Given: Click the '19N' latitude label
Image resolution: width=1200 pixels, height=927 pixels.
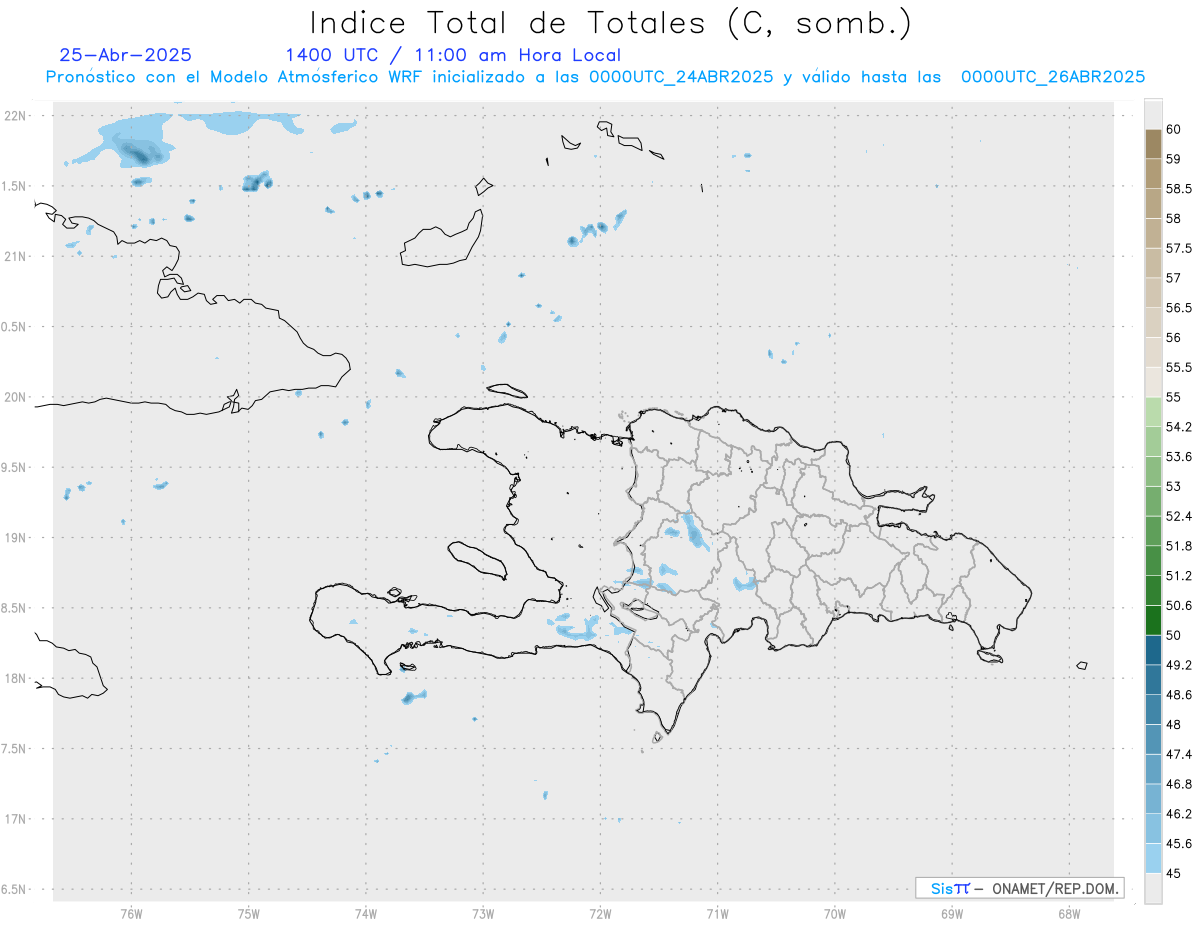Looking at the screenshot, I should coord(16,538).
